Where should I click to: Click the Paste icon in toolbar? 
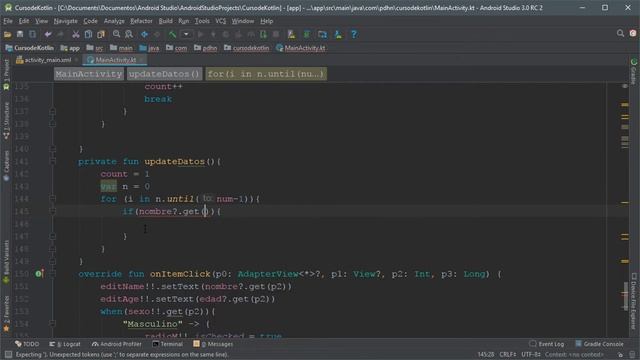(101, 34)
